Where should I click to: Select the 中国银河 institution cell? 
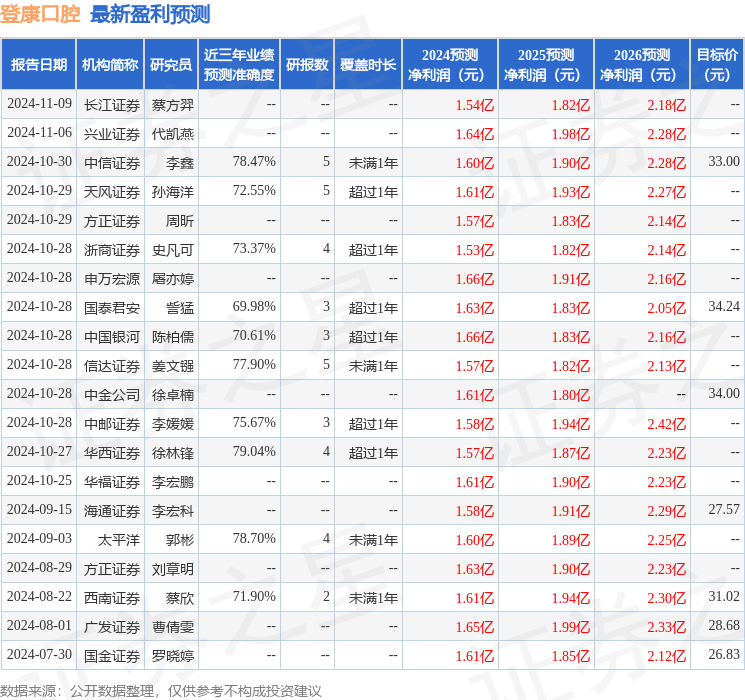click(112, 337)
